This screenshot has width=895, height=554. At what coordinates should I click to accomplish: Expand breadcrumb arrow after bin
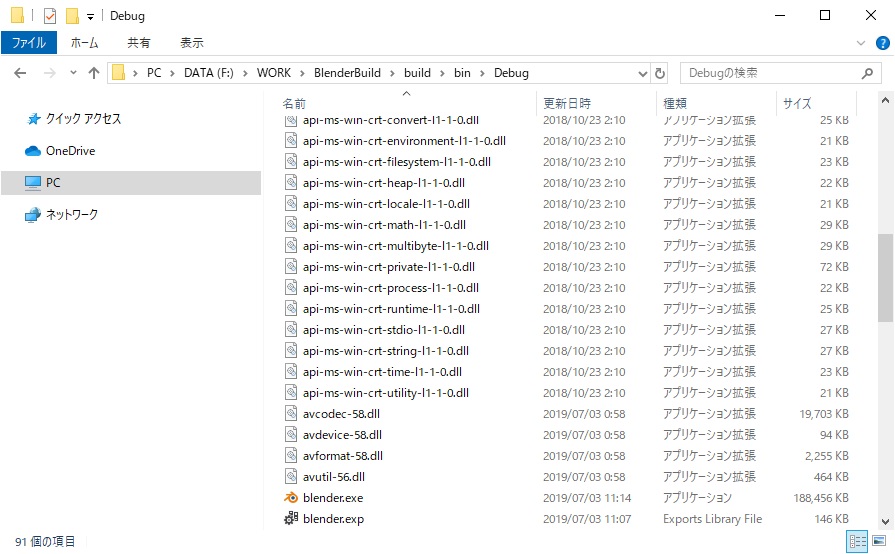click(x=482, y=73)
